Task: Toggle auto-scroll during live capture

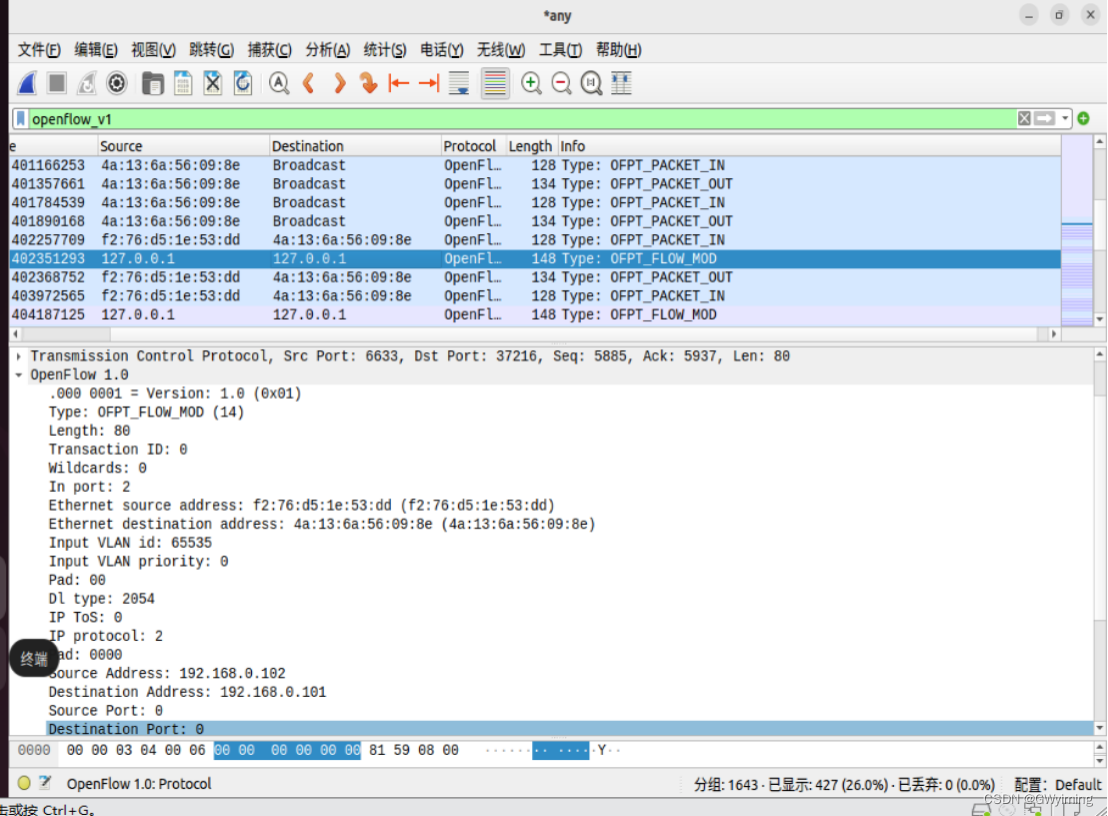Action: click(x=458, y=83)
